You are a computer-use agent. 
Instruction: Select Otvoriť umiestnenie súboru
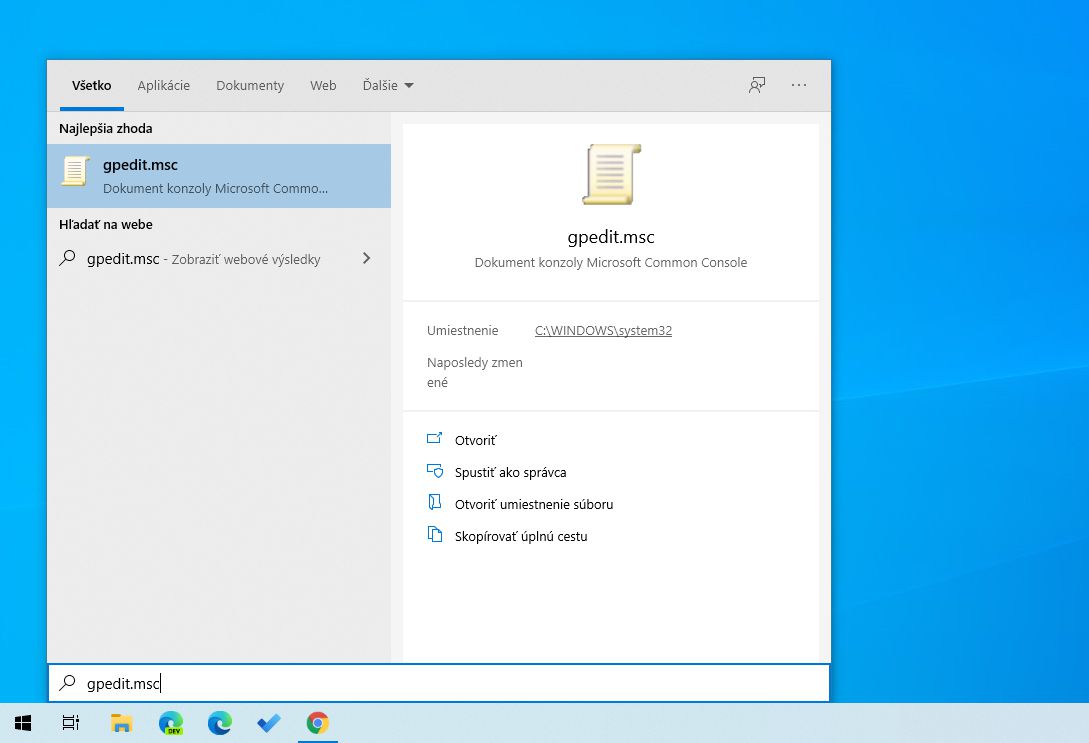click(x=534, y=504)
